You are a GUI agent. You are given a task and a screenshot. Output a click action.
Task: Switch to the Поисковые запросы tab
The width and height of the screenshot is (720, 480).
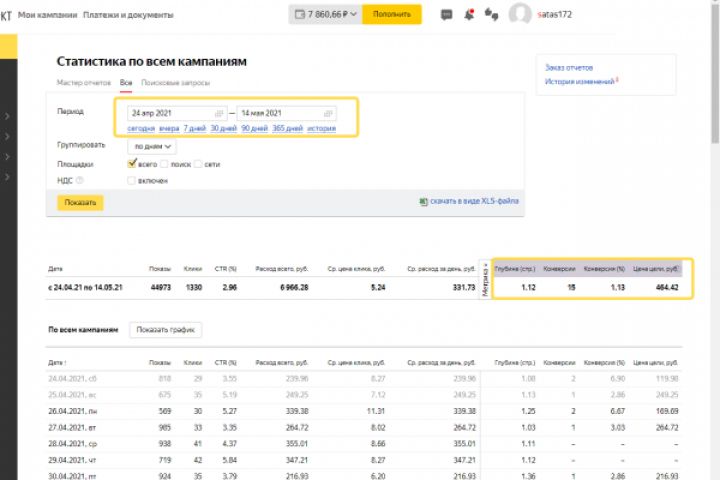click(175, 83)
